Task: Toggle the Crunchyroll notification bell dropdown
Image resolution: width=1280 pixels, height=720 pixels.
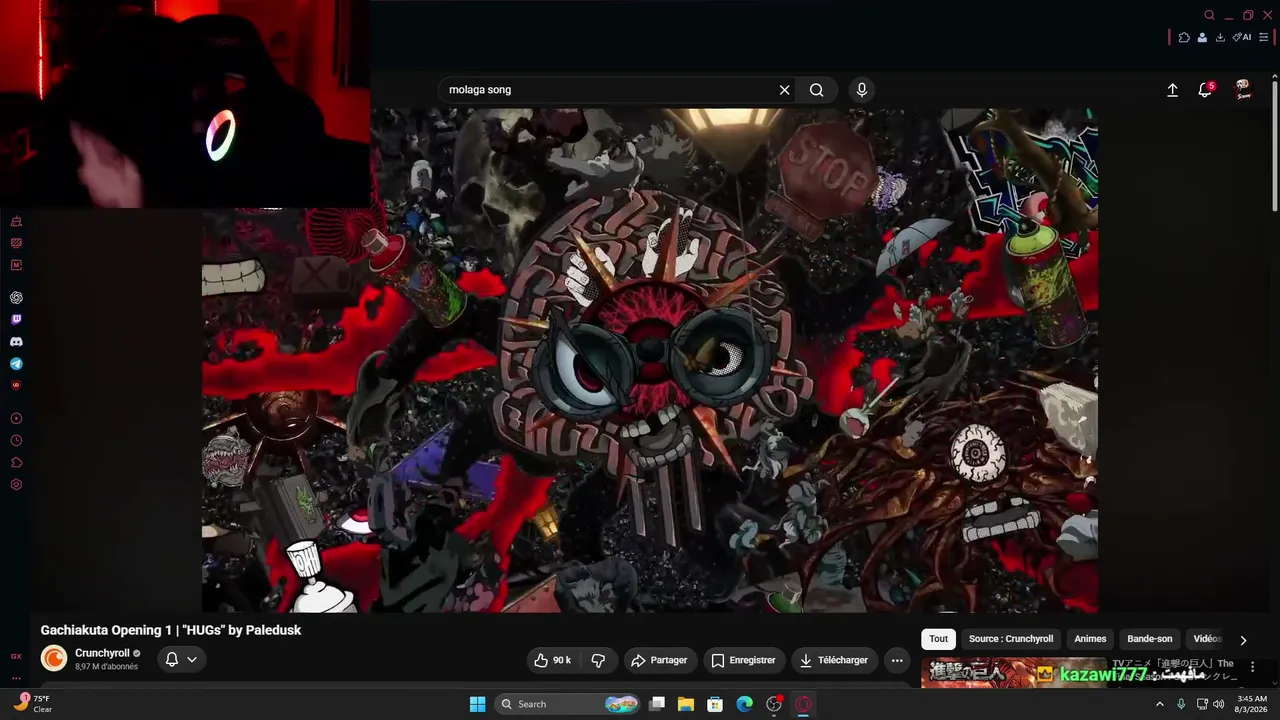Action: [x=181, y=659]
